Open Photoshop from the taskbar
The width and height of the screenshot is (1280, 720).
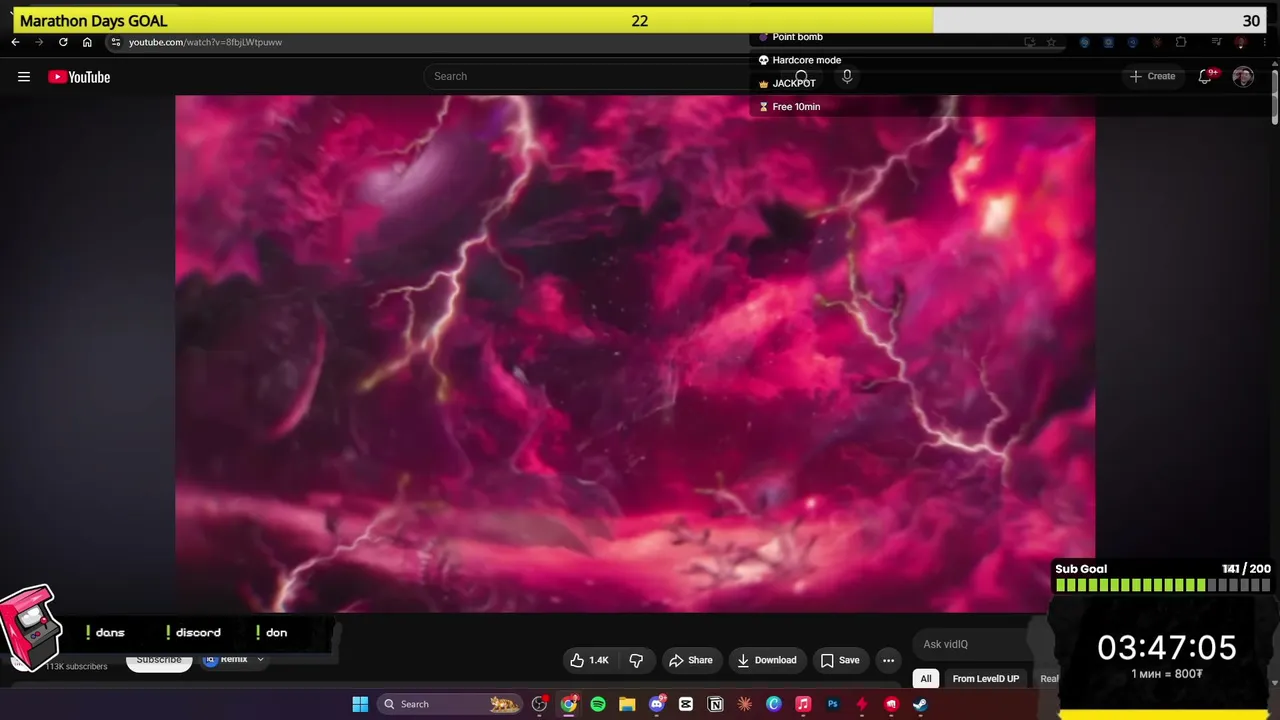click(832, 704)
